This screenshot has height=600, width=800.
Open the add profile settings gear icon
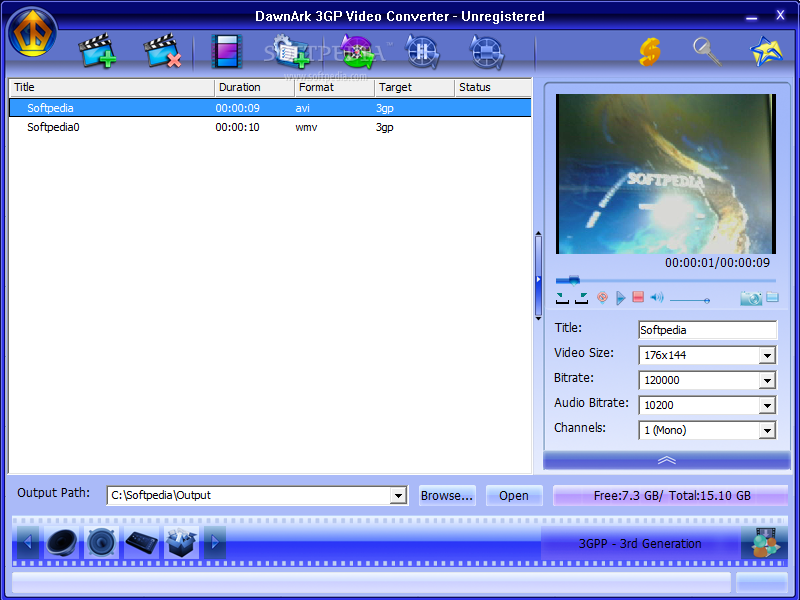pyautogui.click(x=290, y=51)
